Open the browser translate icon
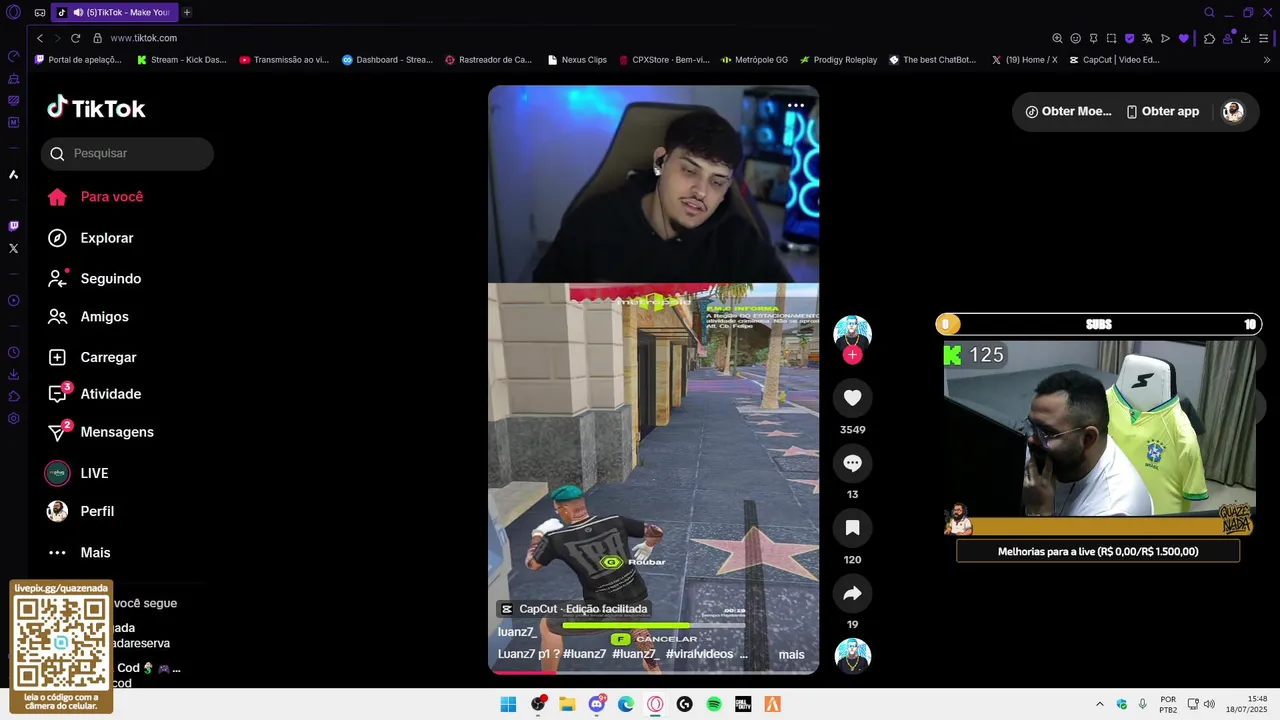 1147,38
